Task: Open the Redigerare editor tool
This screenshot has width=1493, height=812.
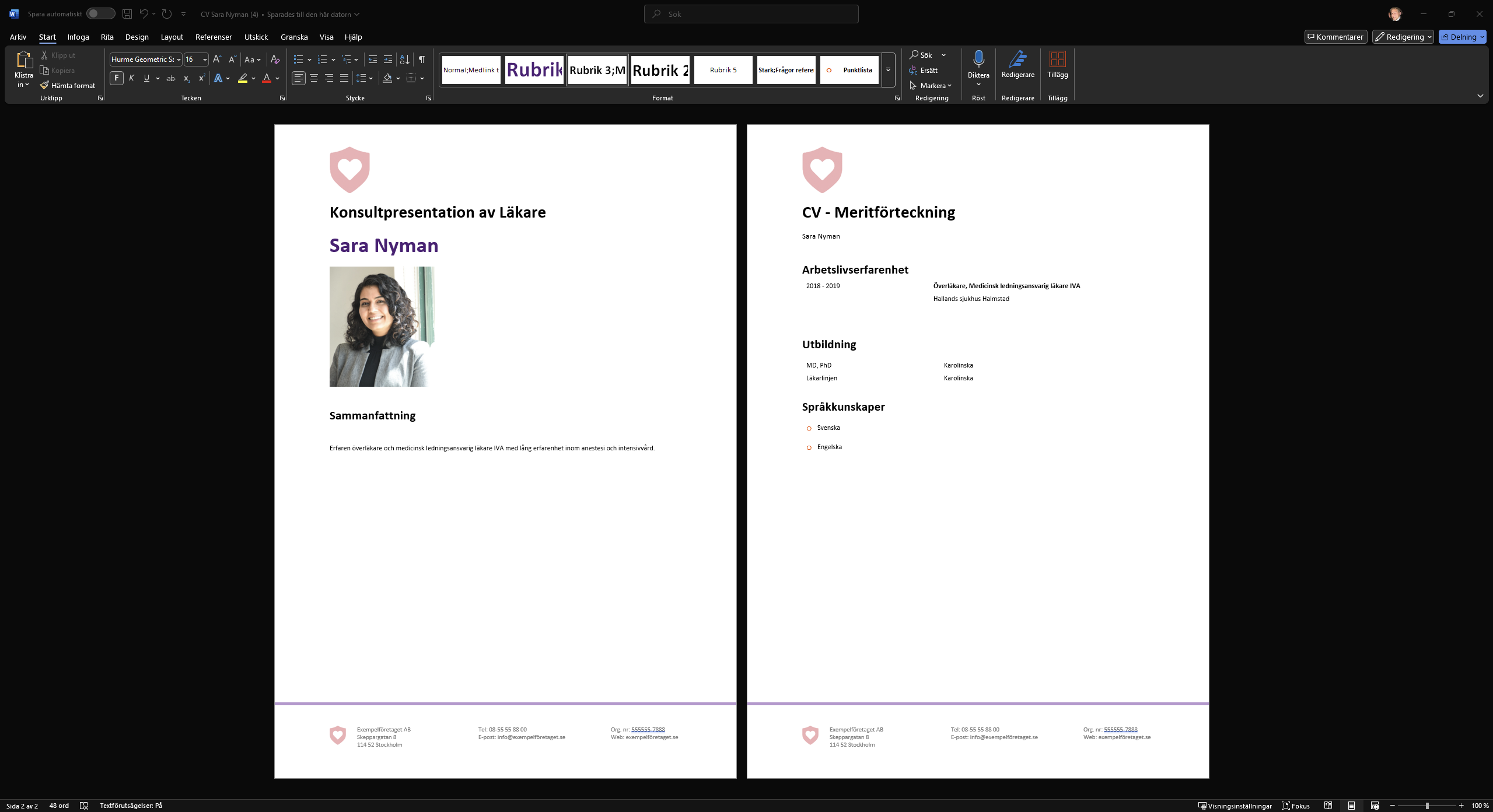Action: [1018, 64]
